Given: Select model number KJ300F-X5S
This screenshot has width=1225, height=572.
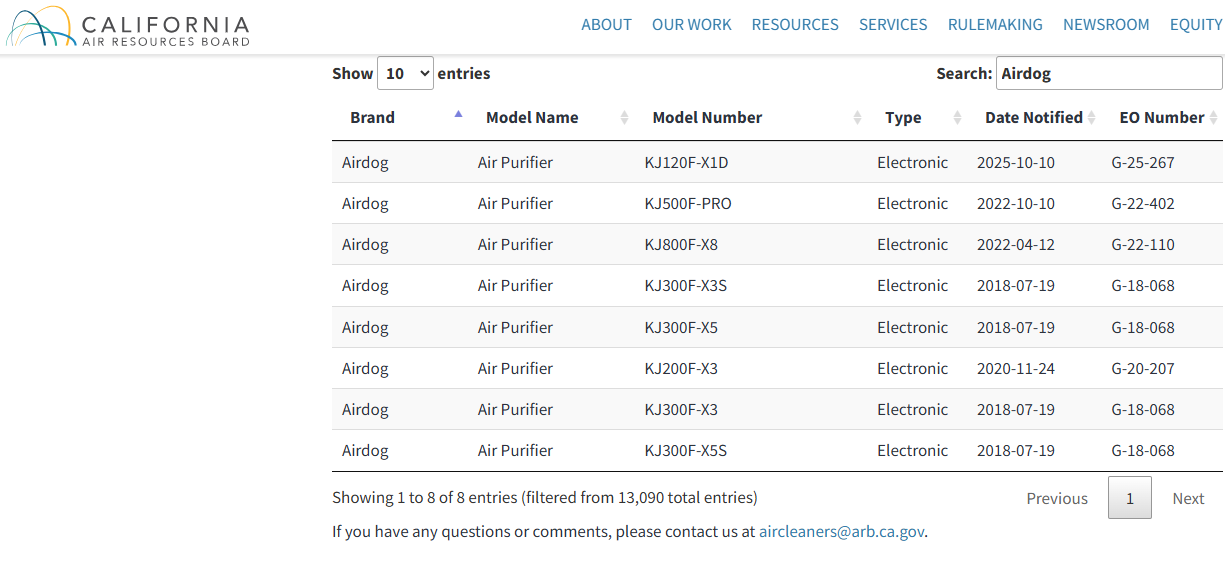Looking at the screenshot, I should point(686,450).
